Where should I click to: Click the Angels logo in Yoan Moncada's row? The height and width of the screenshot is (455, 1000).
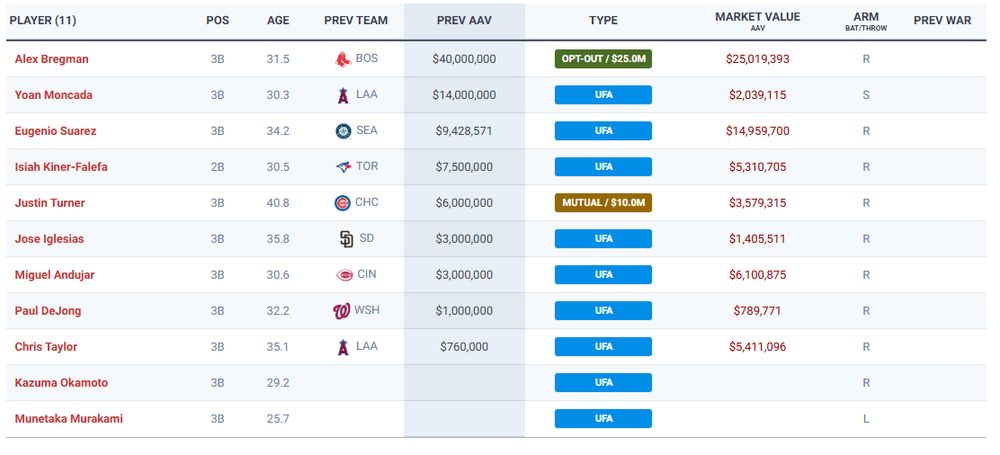343,95
